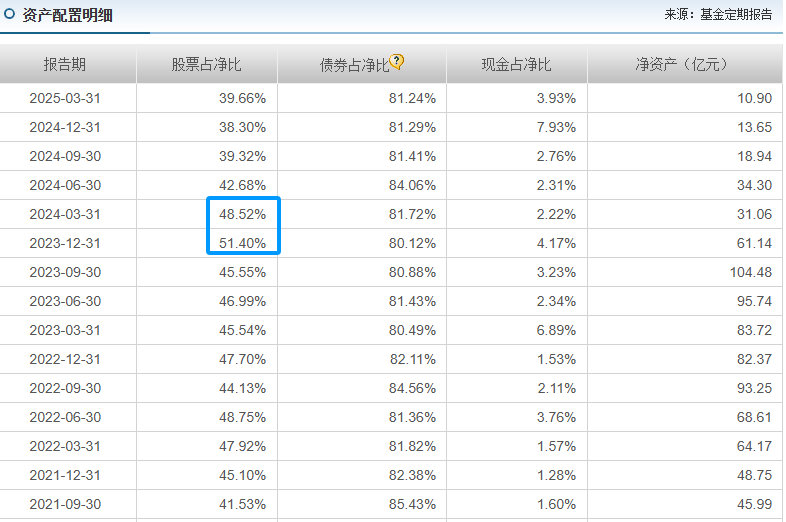Click net asset value 83.72
The image size is (786, 522).
coord(754,330)
